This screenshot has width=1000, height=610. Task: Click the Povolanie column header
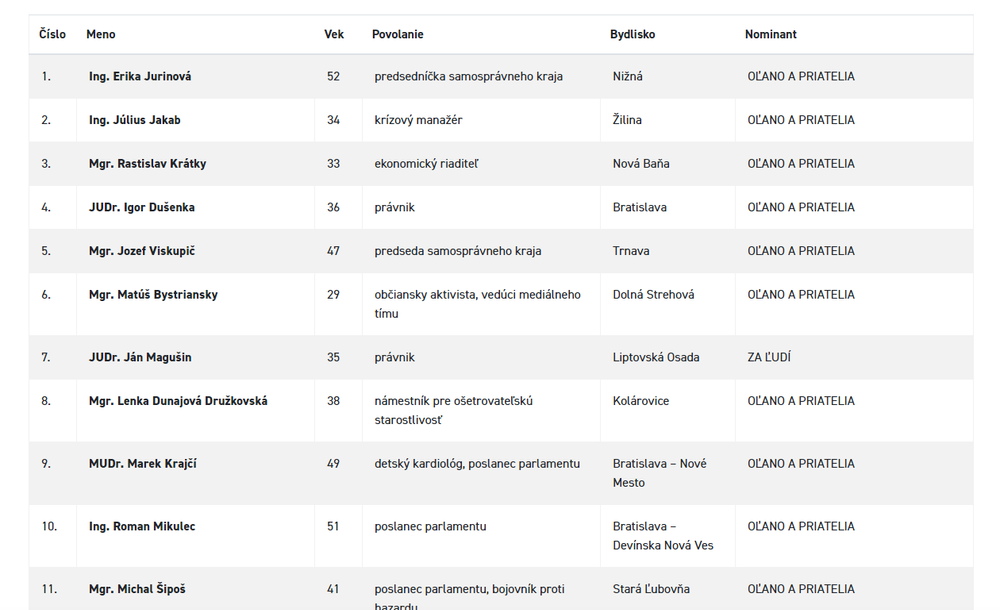click(x=397, y=34)
